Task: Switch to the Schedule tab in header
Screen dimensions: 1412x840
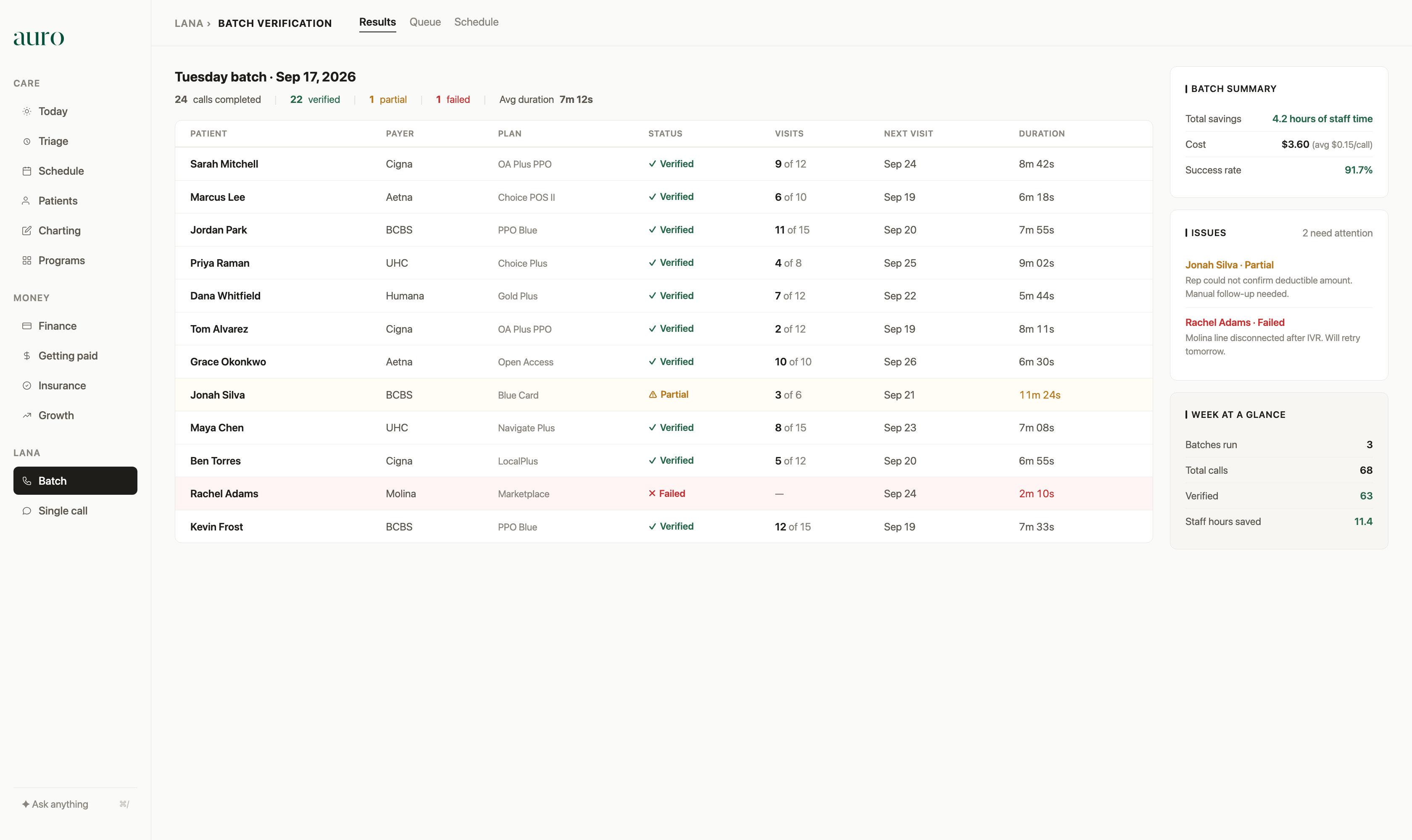Action: point(476,22)
